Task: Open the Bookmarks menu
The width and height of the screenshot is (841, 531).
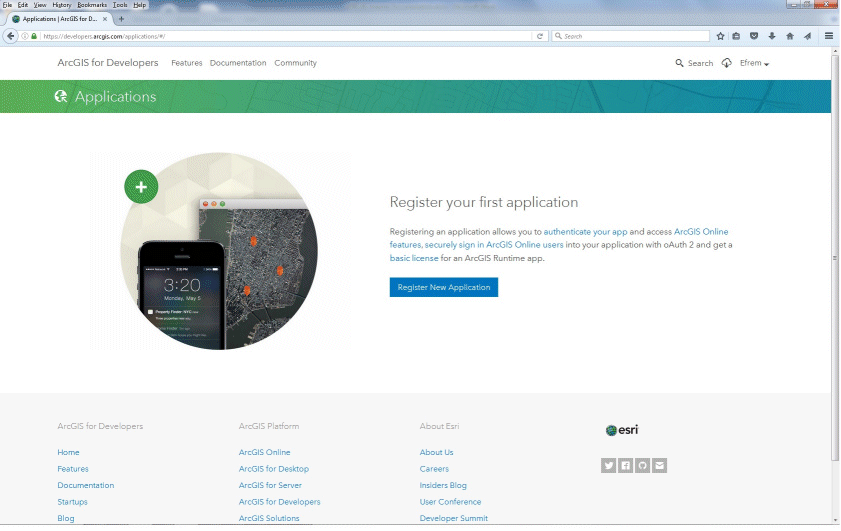Action: click(x=92, y=5)
